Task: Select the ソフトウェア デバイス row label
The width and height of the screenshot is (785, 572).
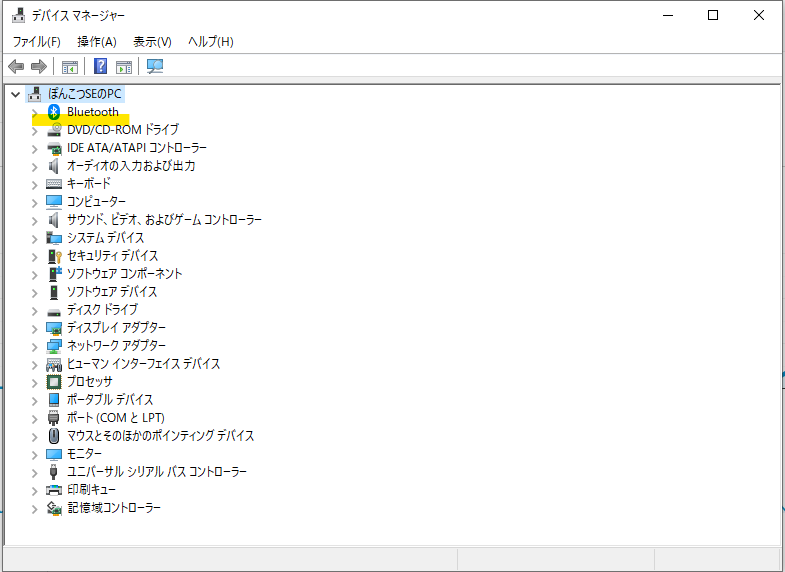Action: 112,292
